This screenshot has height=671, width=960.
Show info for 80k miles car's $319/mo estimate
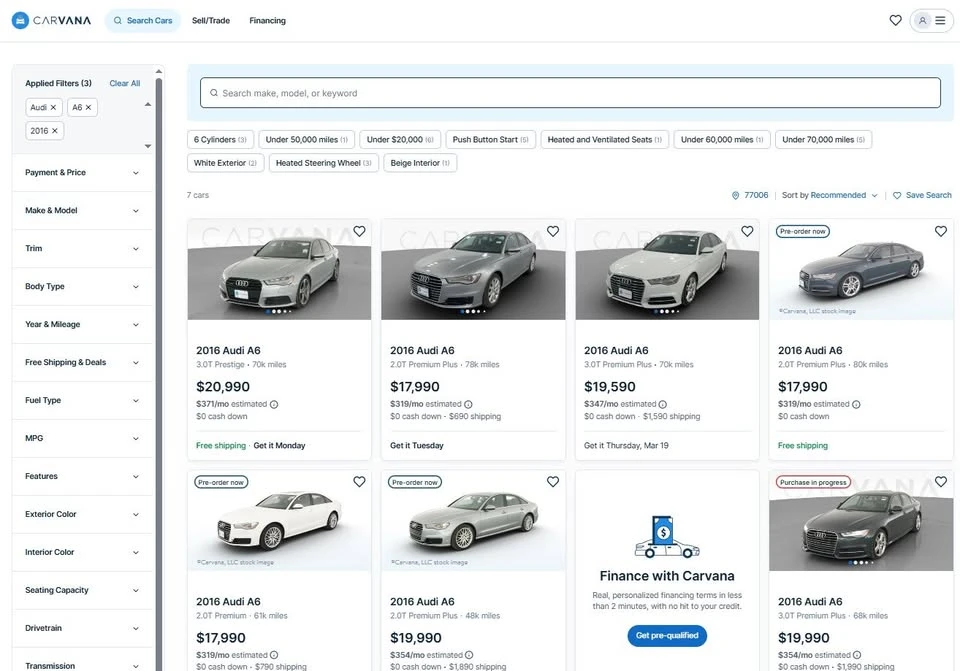(x=857, y=404)
